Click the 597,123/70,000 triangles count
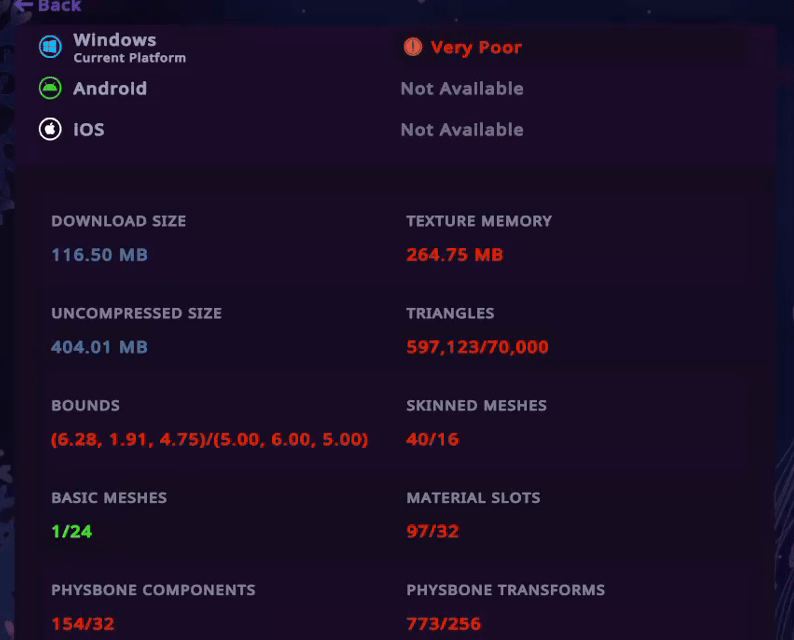This screenshot has width=794, height=640. click(x=477, y=347)
